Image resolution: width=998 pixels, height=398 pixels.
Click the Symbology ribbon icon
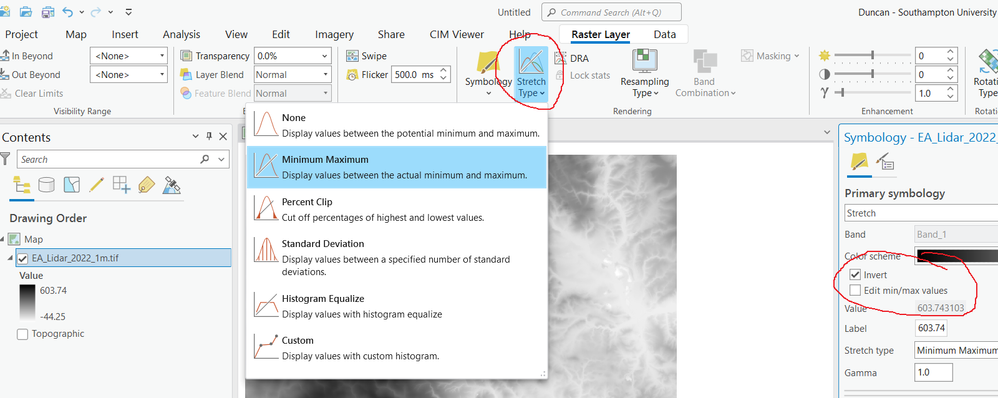tap(488, 74)
